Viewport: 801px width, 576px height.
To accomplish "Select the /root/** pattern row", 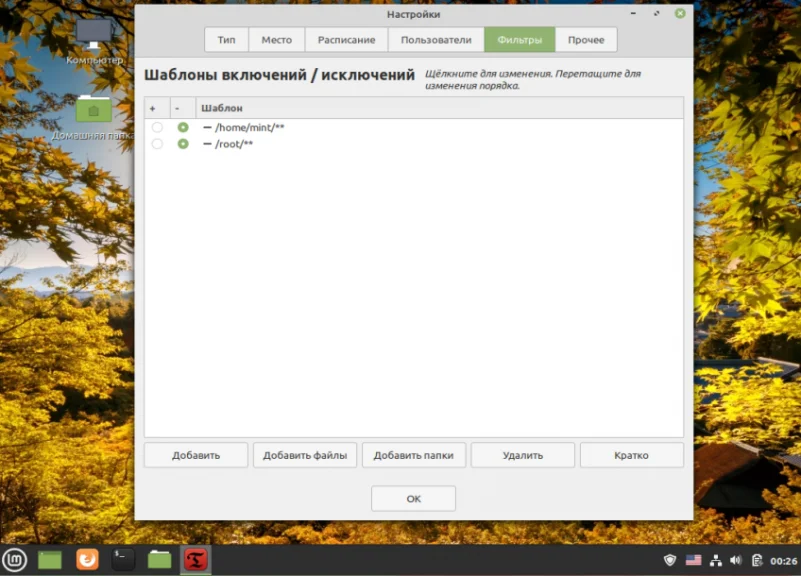I will pyautogui.click(x=414, y=144).
